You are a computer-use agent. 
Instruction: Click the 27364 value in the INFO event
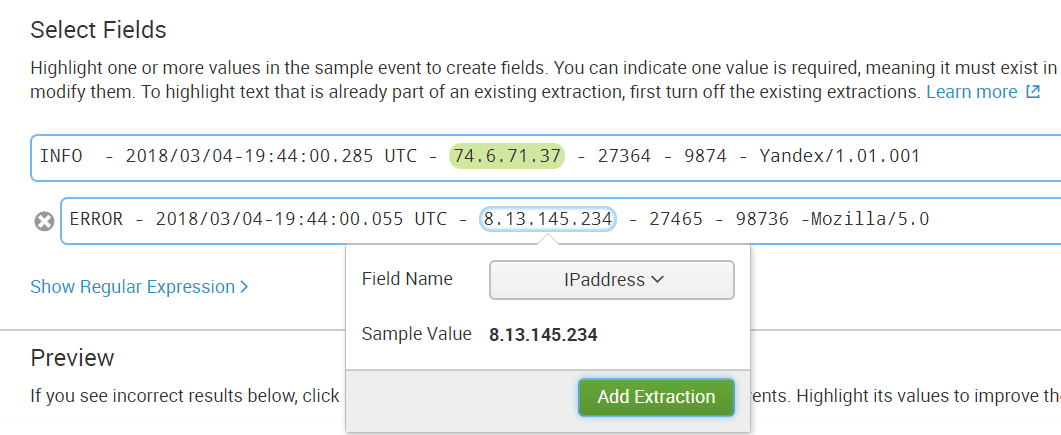pyautogui.click(x=625, y=156)
